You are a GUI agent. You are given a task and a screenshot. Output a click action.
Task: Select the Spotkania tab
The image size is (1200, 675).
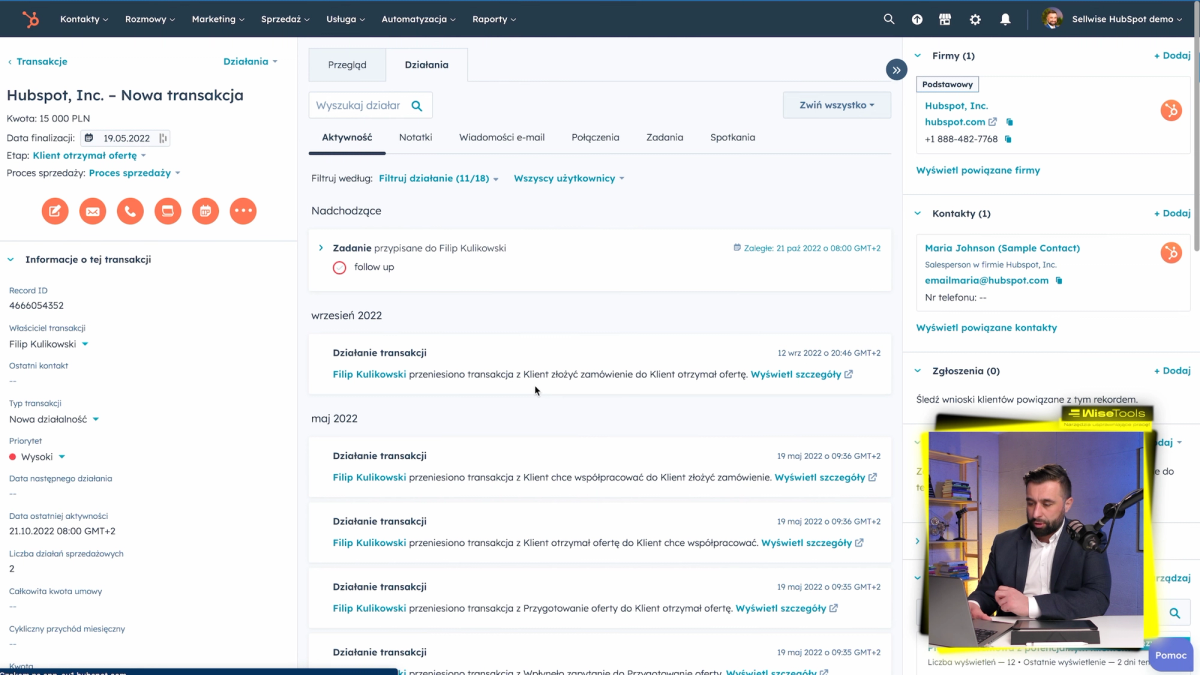tap(733, 137)
